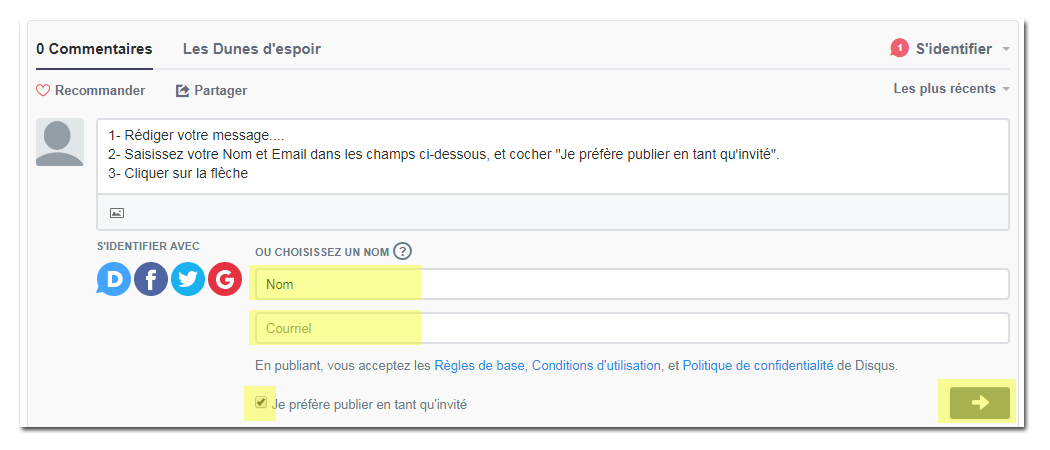
Task: Open the S'identifier dropdown
Action: 962,49
